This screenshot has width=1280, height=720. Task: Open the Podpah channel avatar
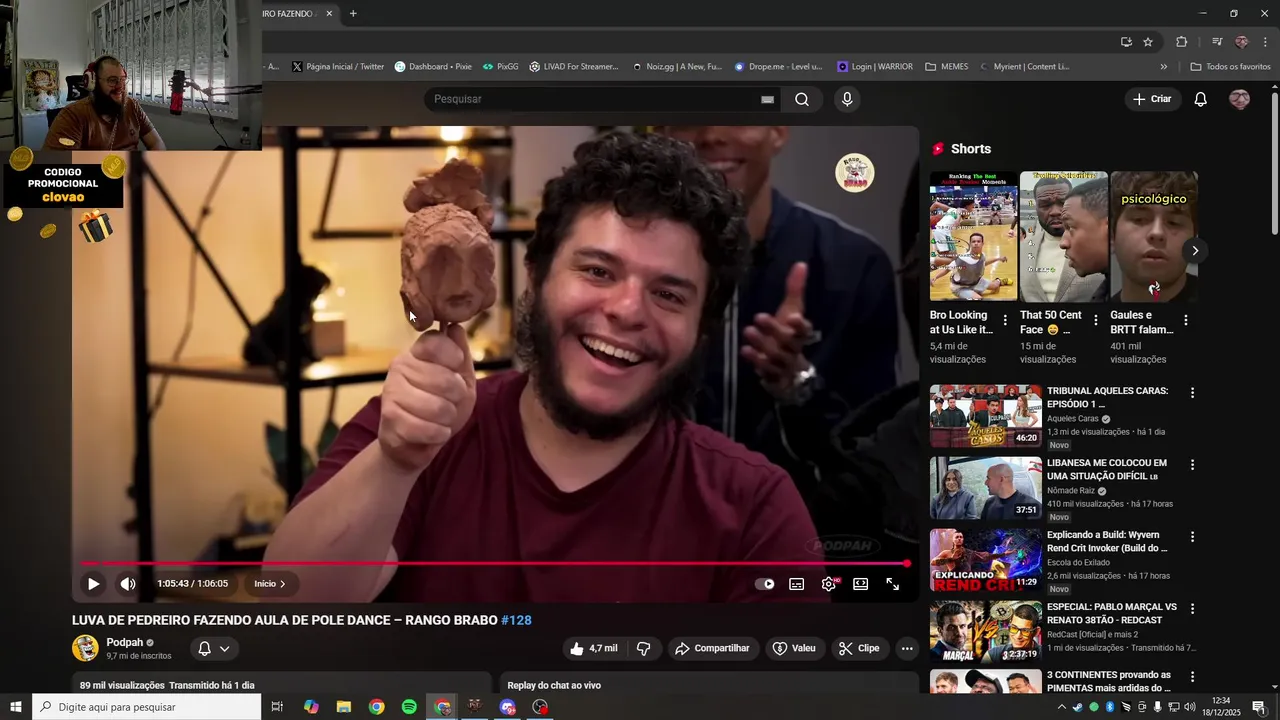tap(85, 648)
